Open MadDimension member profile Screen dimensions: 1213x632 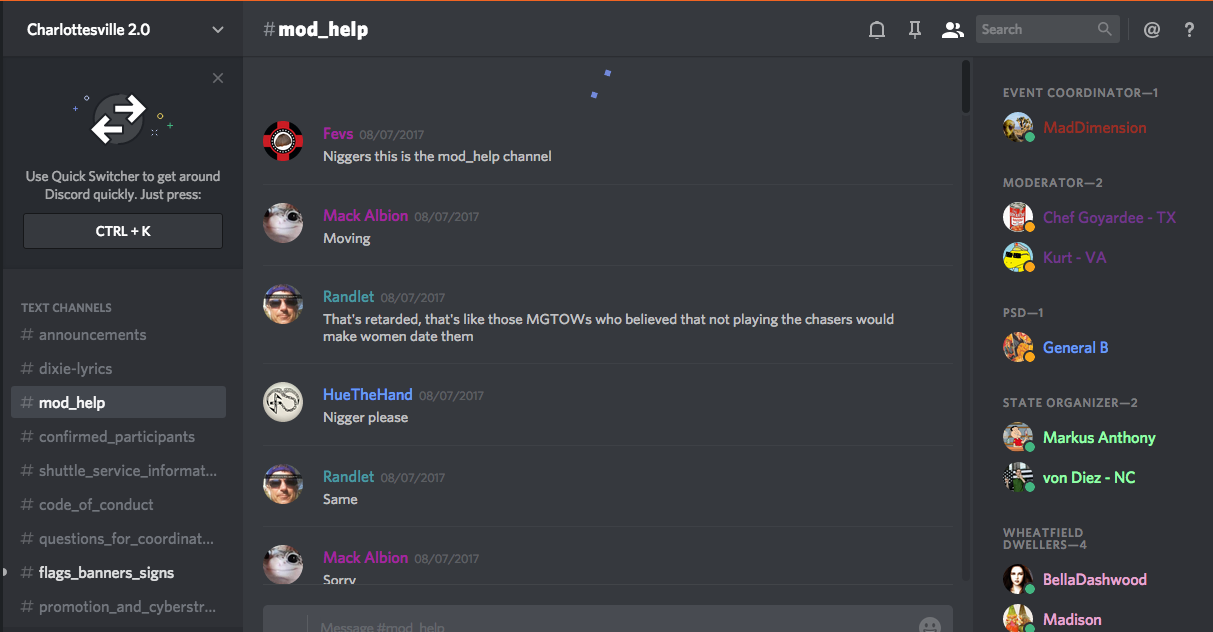pyautogui.click(x=1094, y=128)
